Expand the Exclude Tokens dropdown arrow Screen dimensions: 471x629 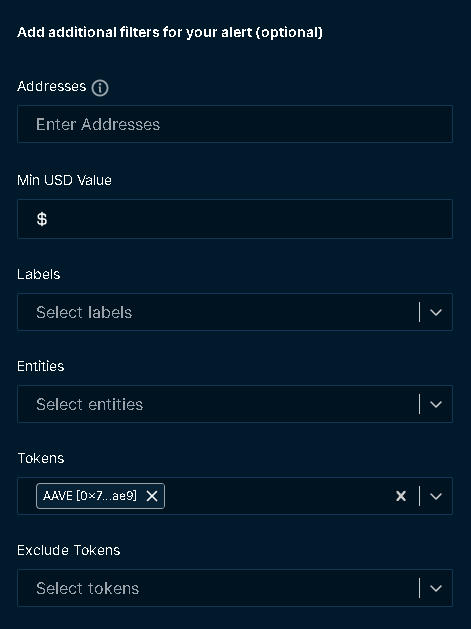(x=436, y=588)
